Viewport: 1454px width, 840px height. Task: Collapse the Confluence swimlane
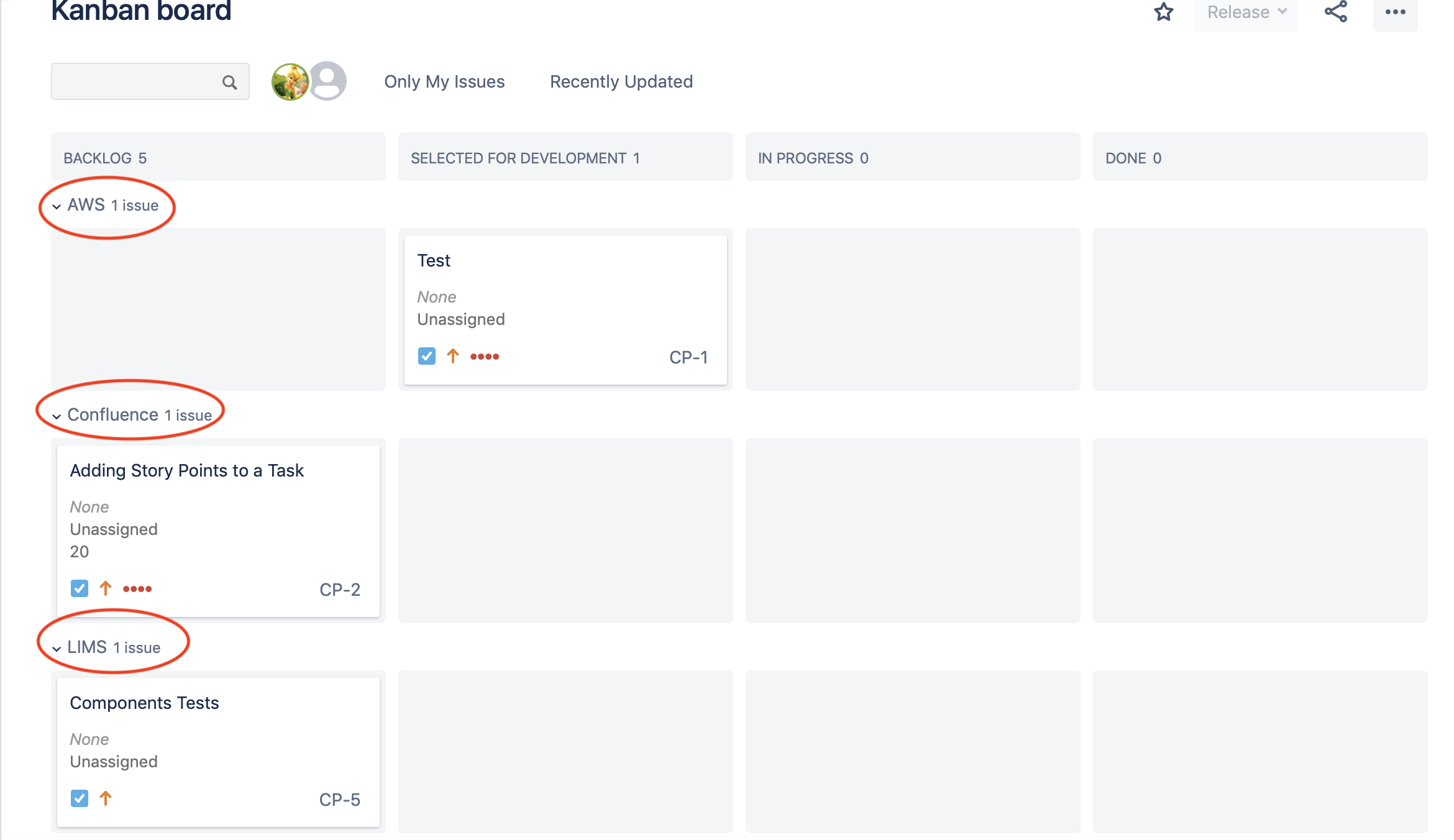tap(57, 416)
